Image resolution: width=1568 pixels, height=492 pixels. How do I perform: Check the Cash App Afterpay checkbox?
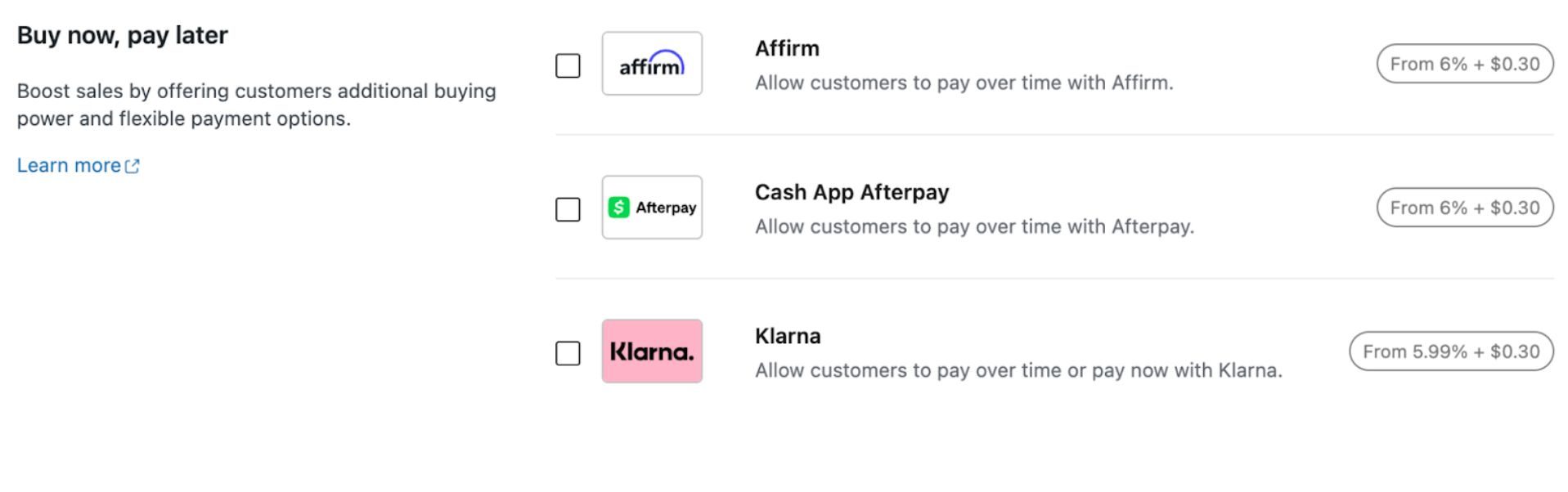(x=568, y=210)
